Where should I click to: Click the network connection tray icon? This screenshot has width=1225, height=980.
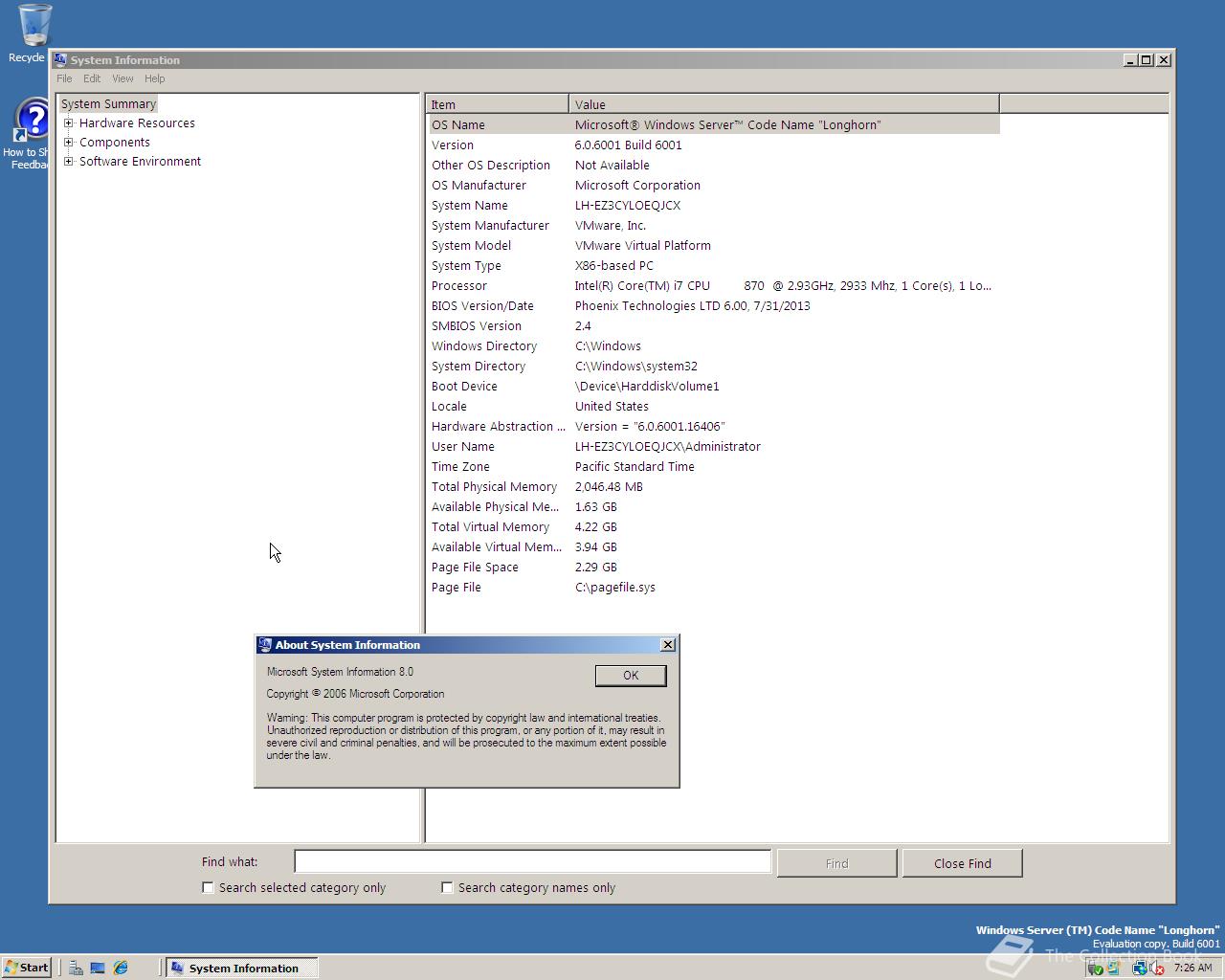tap(1140, 968)
